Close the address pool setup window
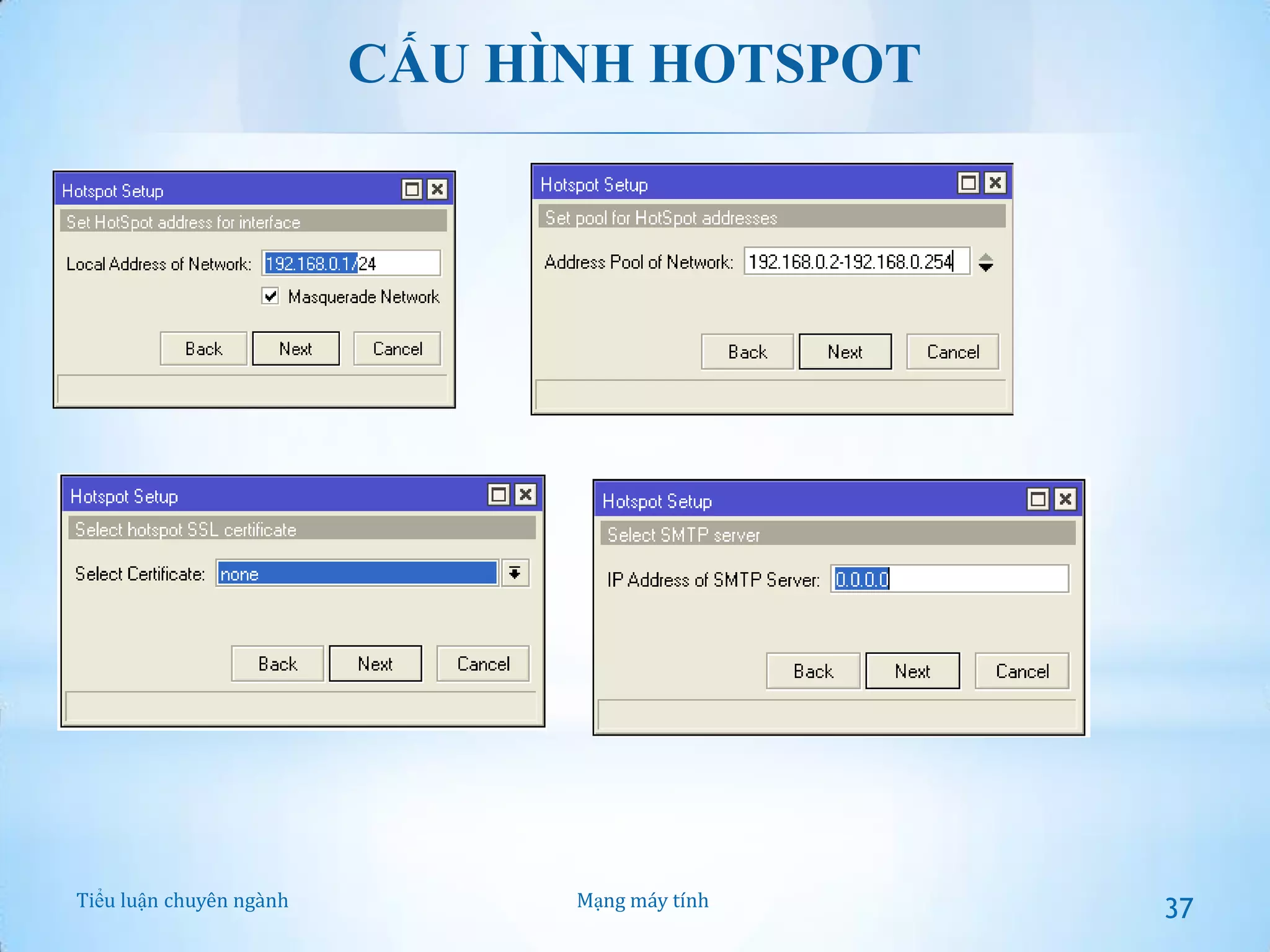 coord(995,183)
